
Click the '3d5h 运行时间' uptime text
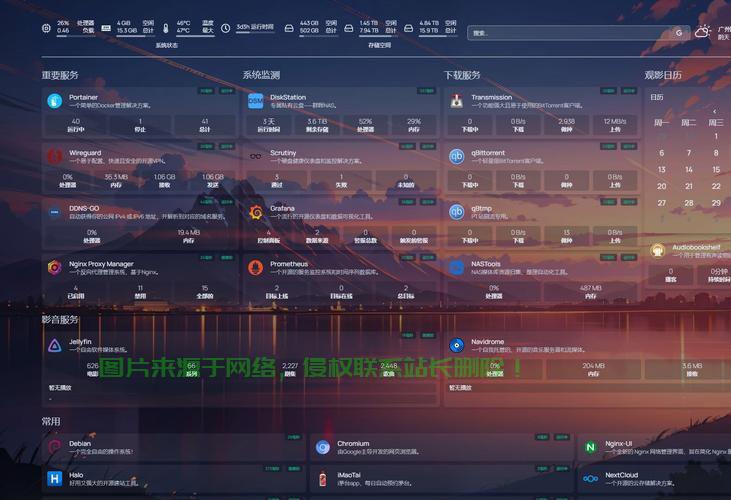(255, 27)
